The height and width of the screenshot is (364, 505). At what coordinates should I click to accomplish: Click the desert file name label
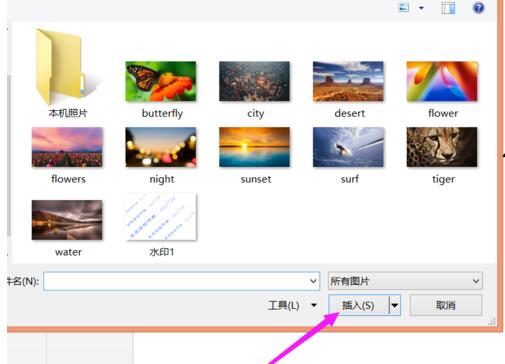point(350,113)
